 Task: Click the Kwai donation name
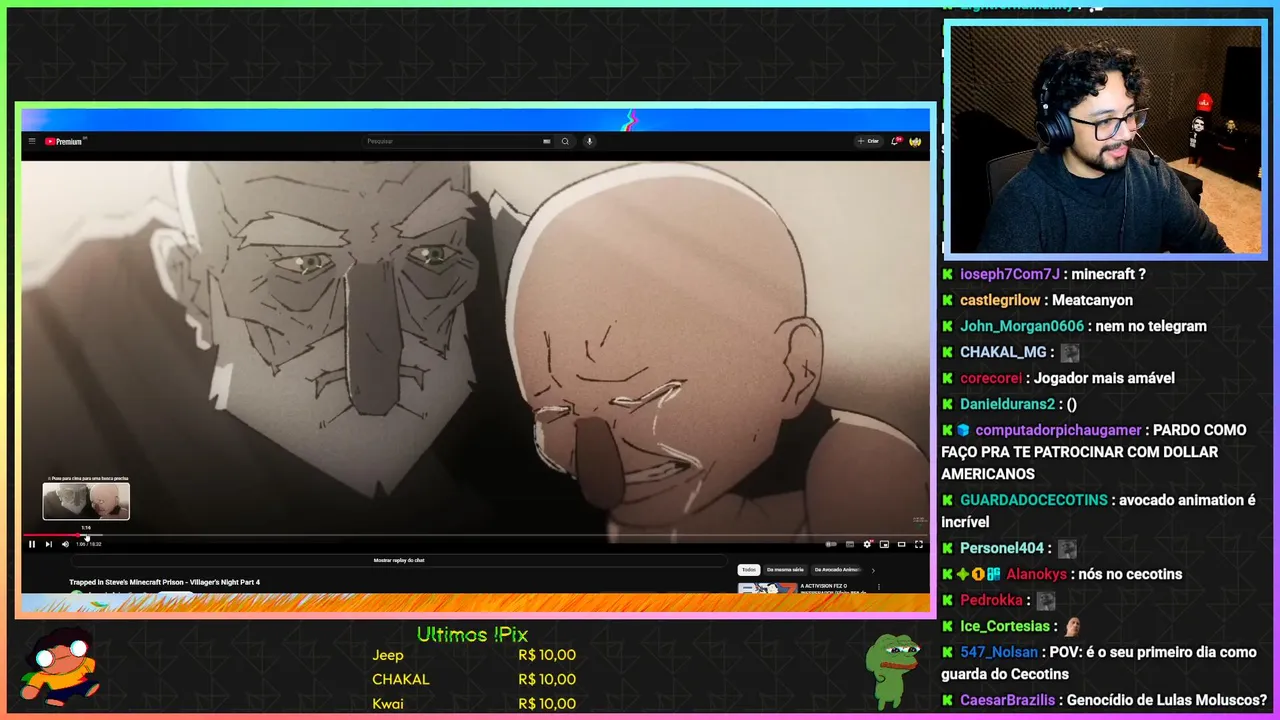click(387, 703)
